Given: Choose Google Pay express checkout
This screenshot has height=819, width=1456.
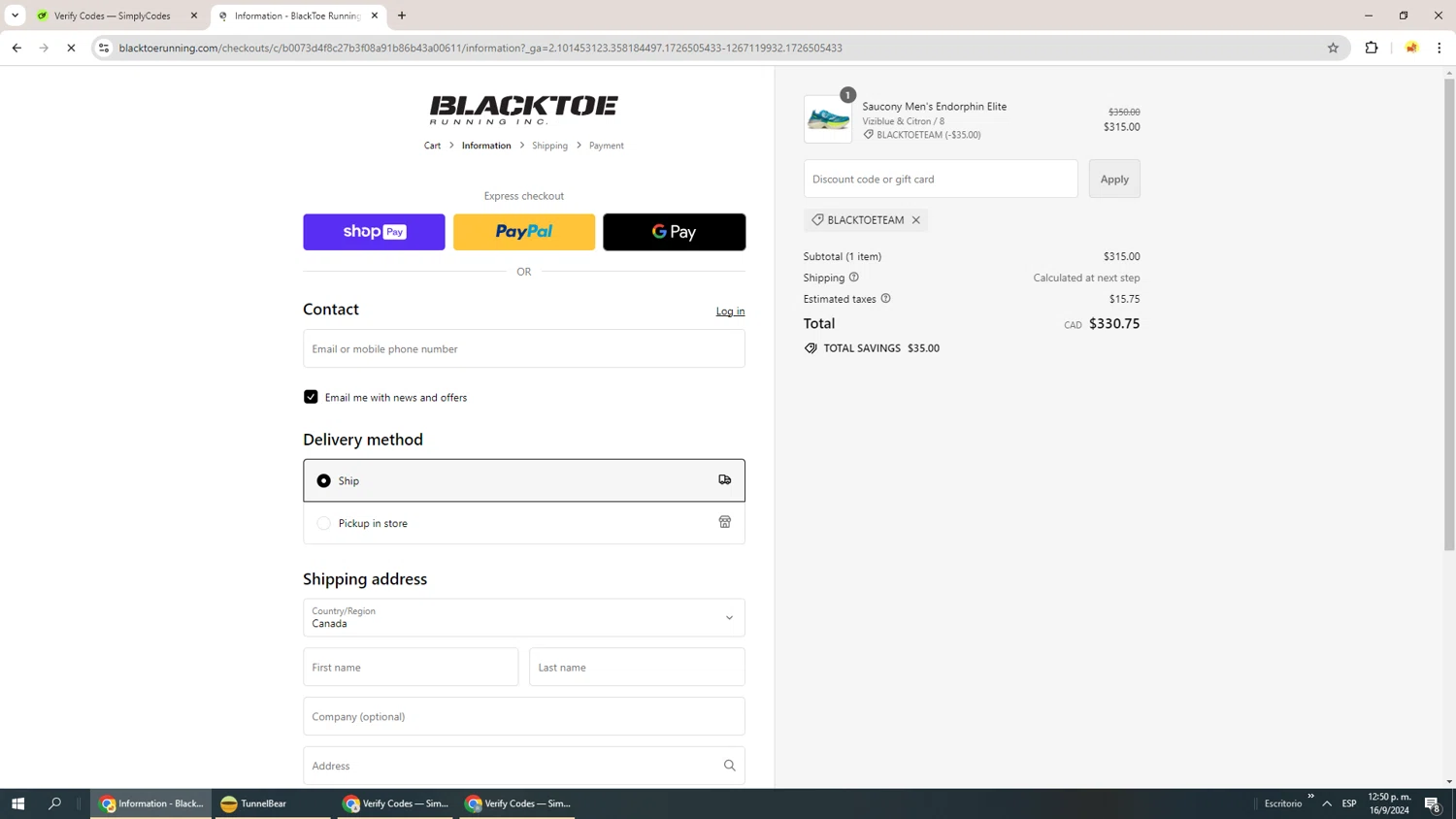Looking at the screenshot, I should click(x=674, y=232).
